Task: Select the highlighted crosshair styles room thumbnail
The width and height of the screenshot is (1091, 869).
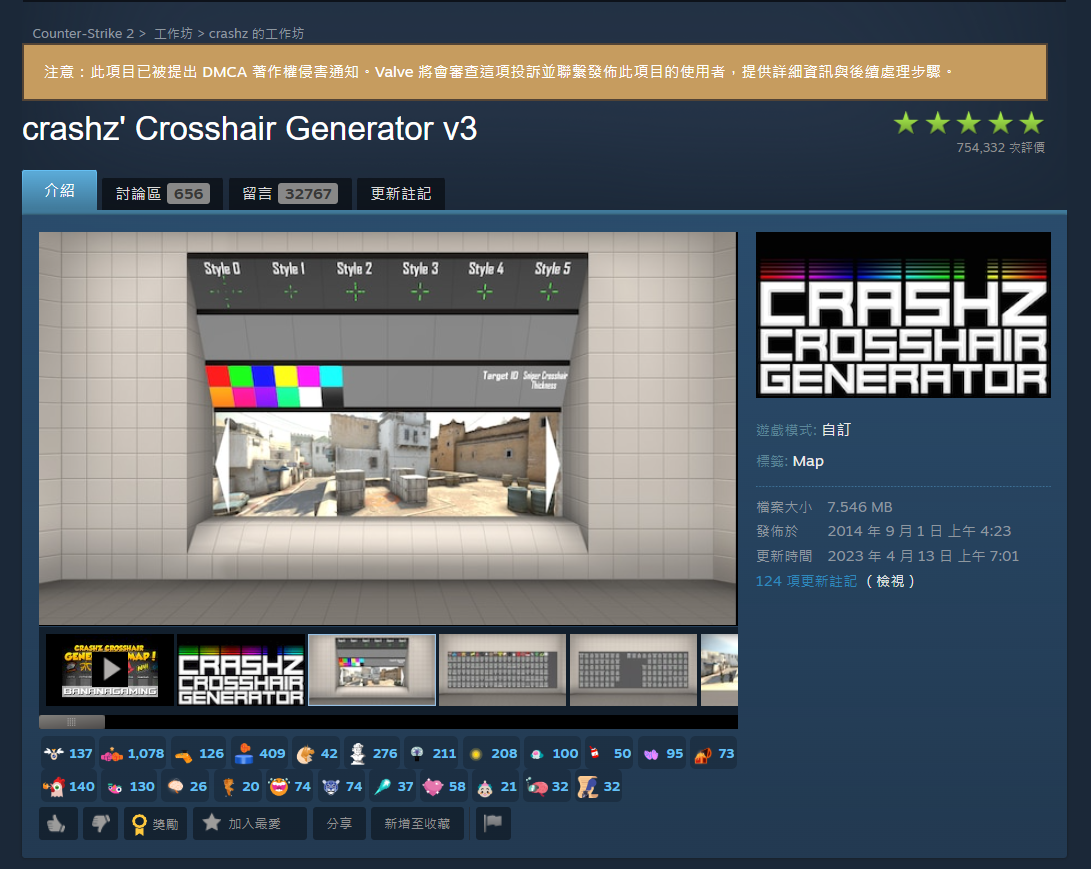Action: 372,669
